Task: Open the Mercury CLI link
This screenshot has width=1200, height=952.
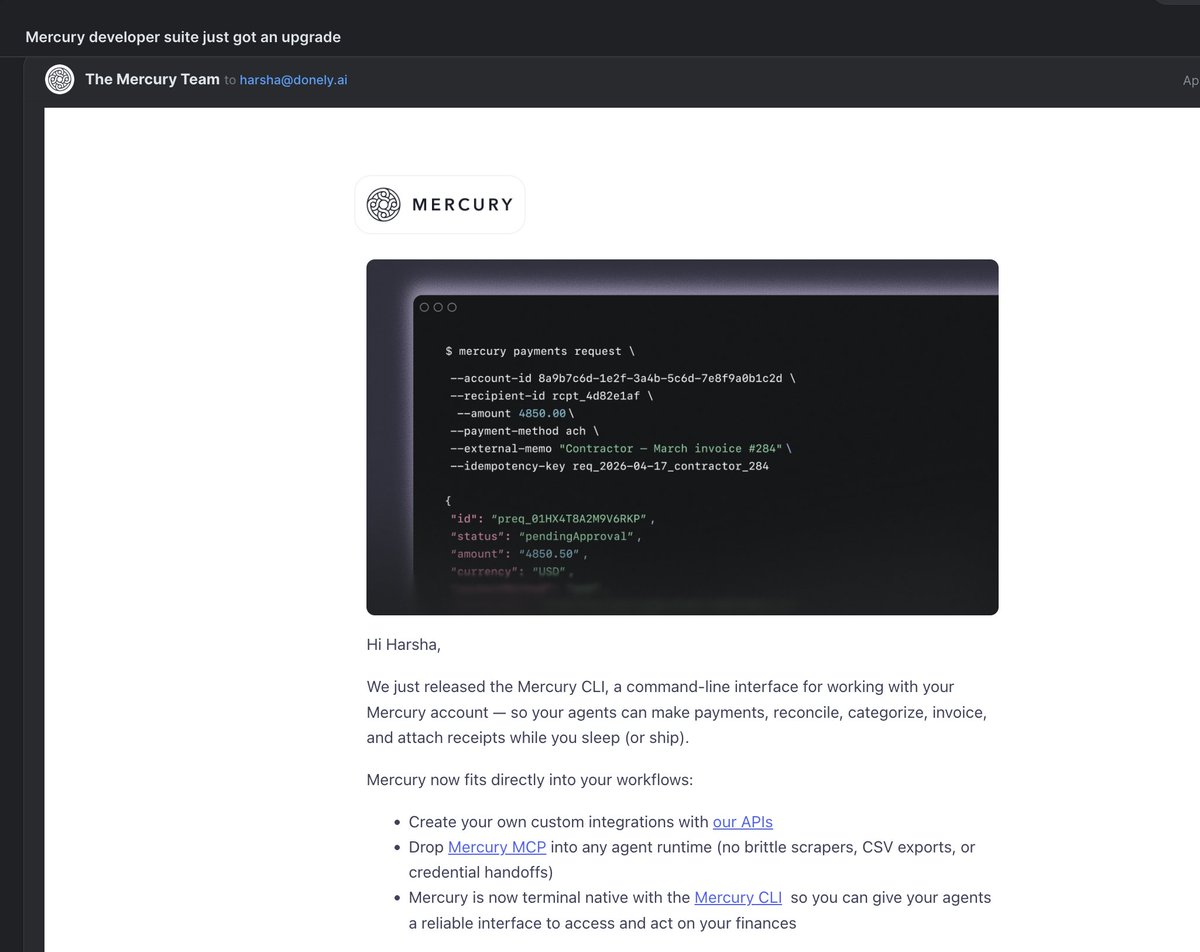Action: 738,897
